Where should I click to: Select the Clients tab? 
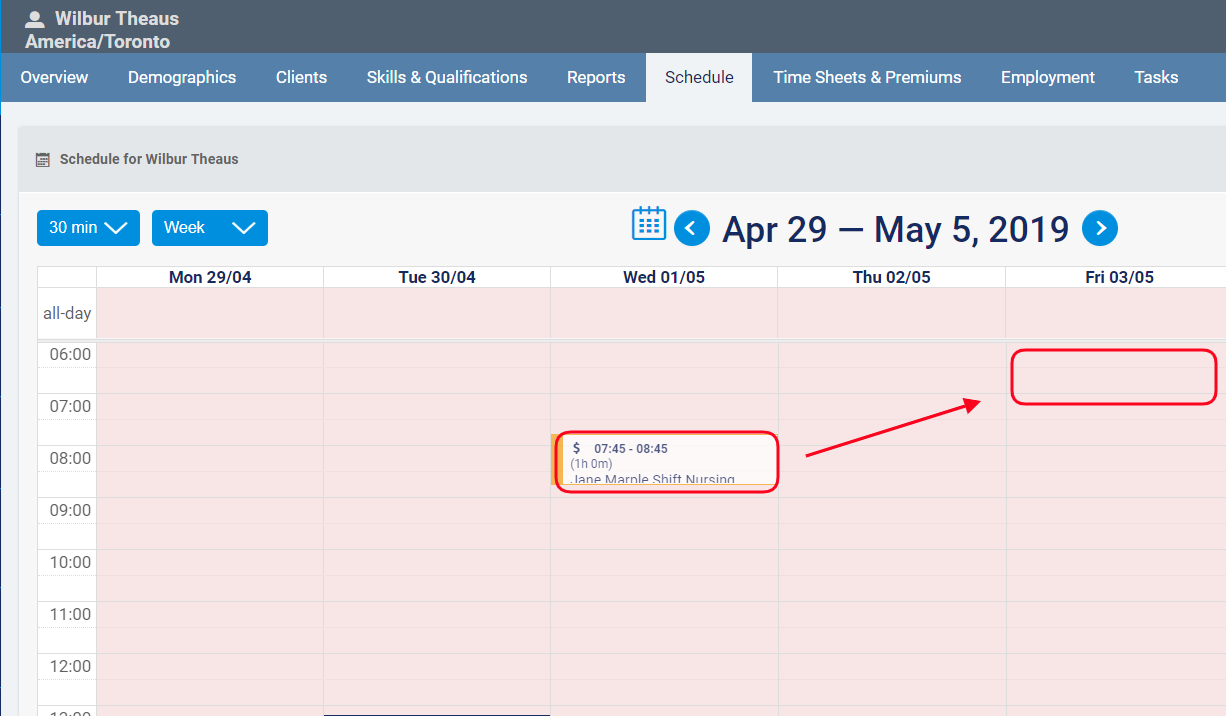(301, 77)
